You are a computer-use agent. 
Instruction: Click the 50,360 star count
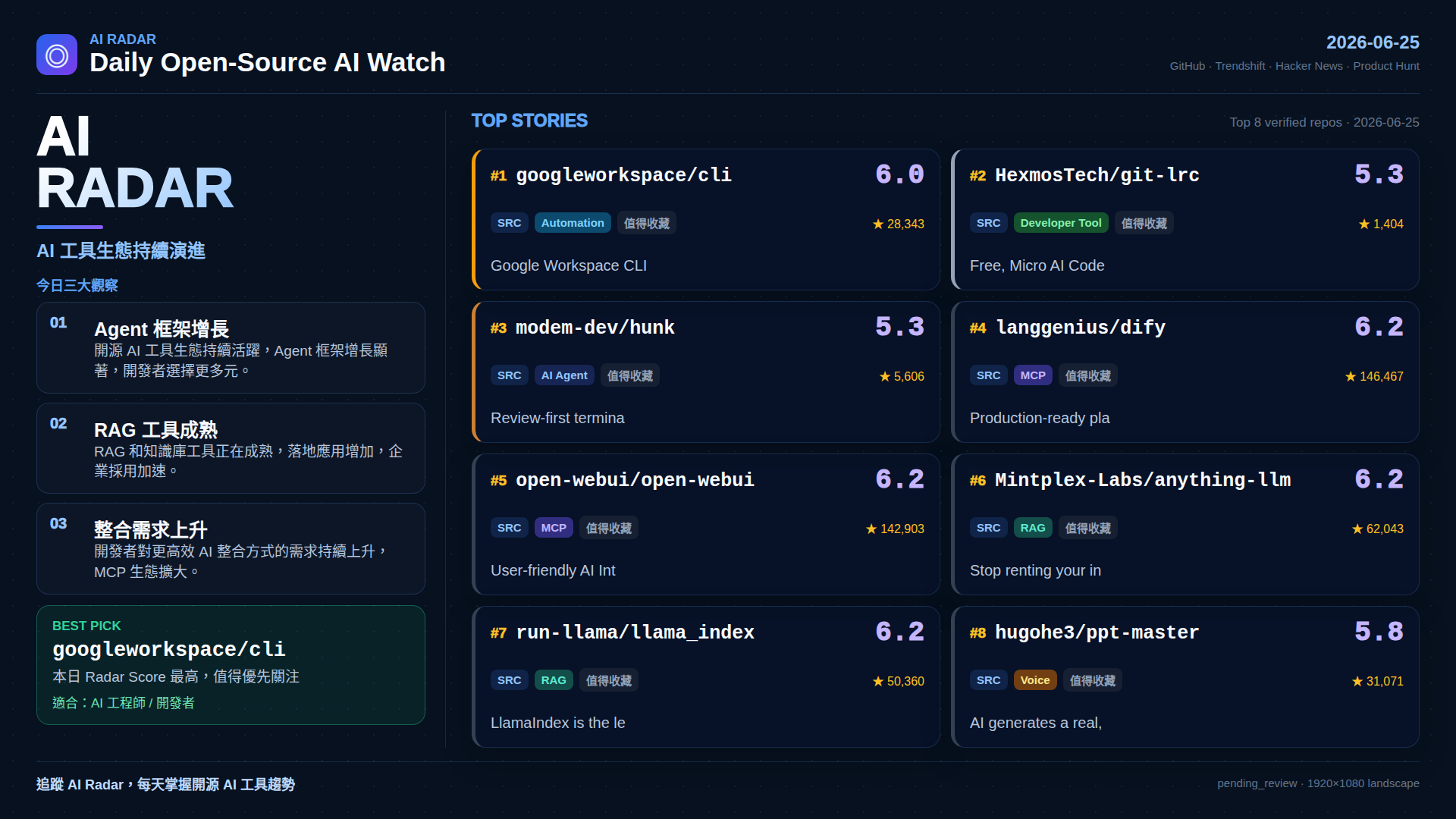pos(899,681)
